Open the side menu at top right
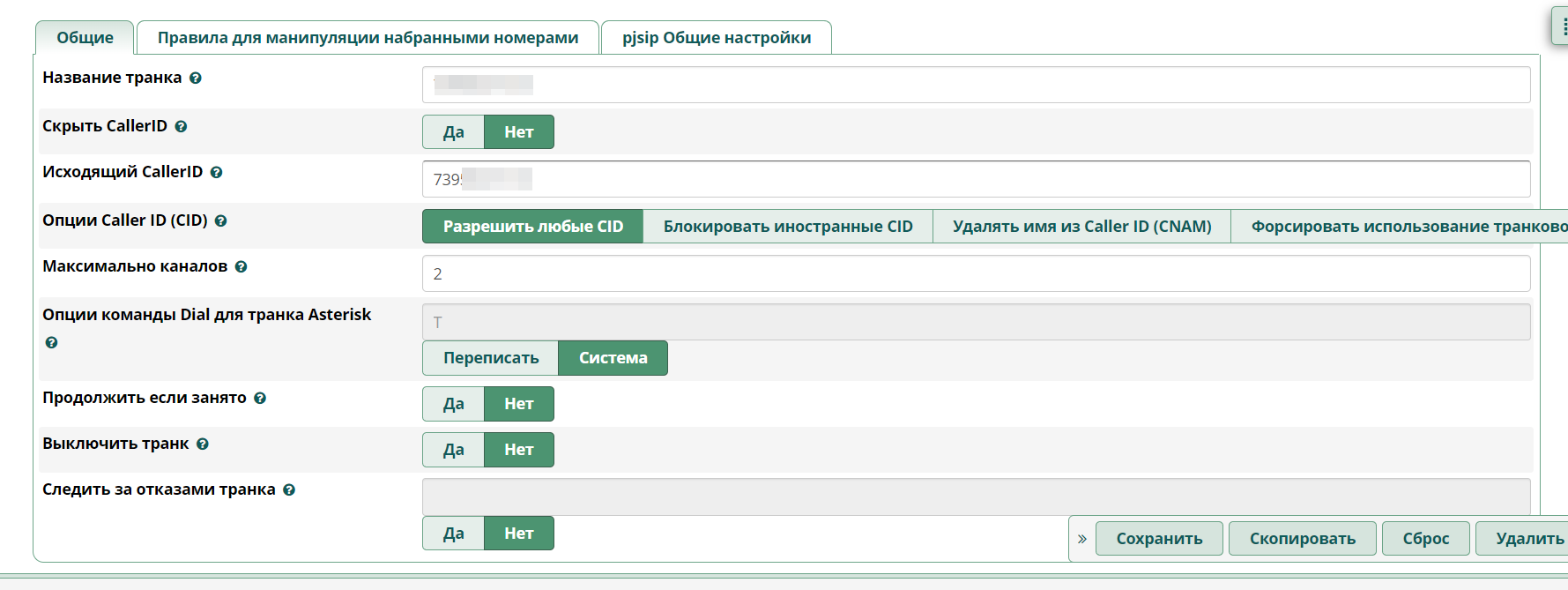This screenshot has width=1568, height=590. (1560, 26)
